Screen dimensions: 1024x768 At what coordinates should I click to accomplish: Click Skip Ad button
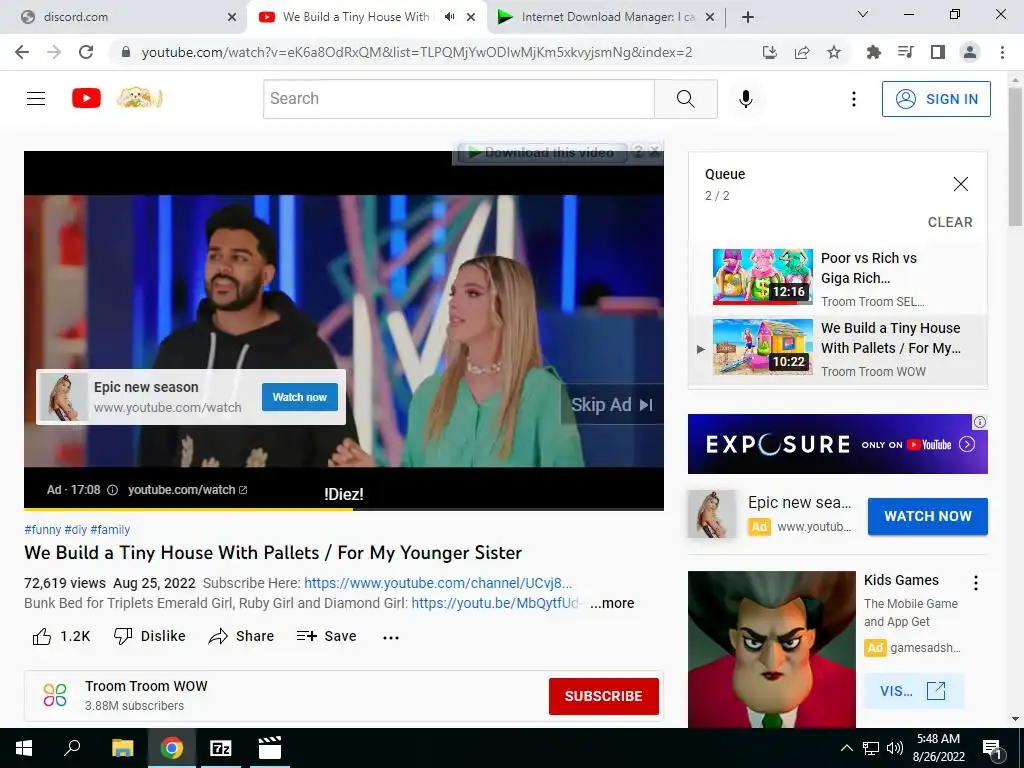(x=612, y=405)
